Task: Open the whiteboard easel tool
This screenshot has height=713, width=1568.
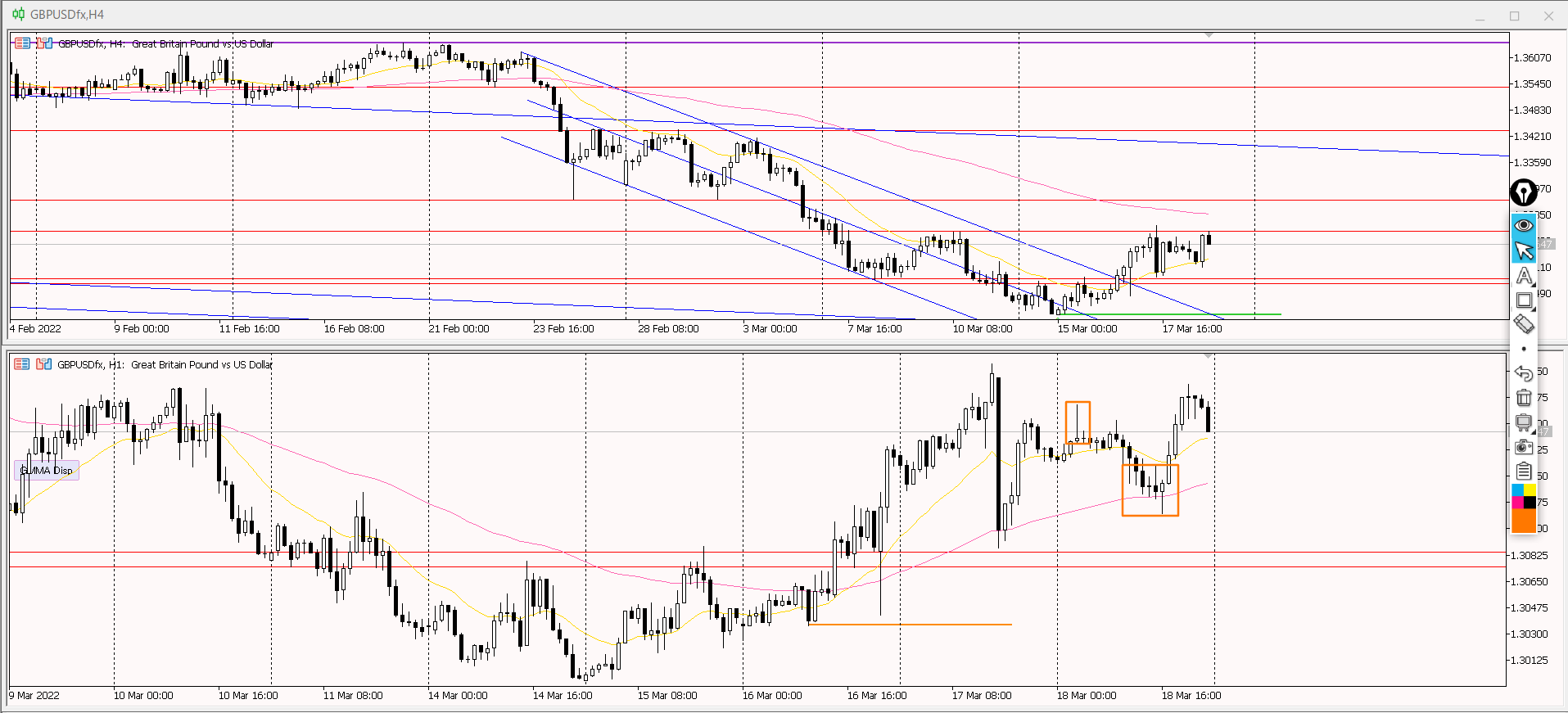Action: pyautogui.click(x=1524, y=422)
